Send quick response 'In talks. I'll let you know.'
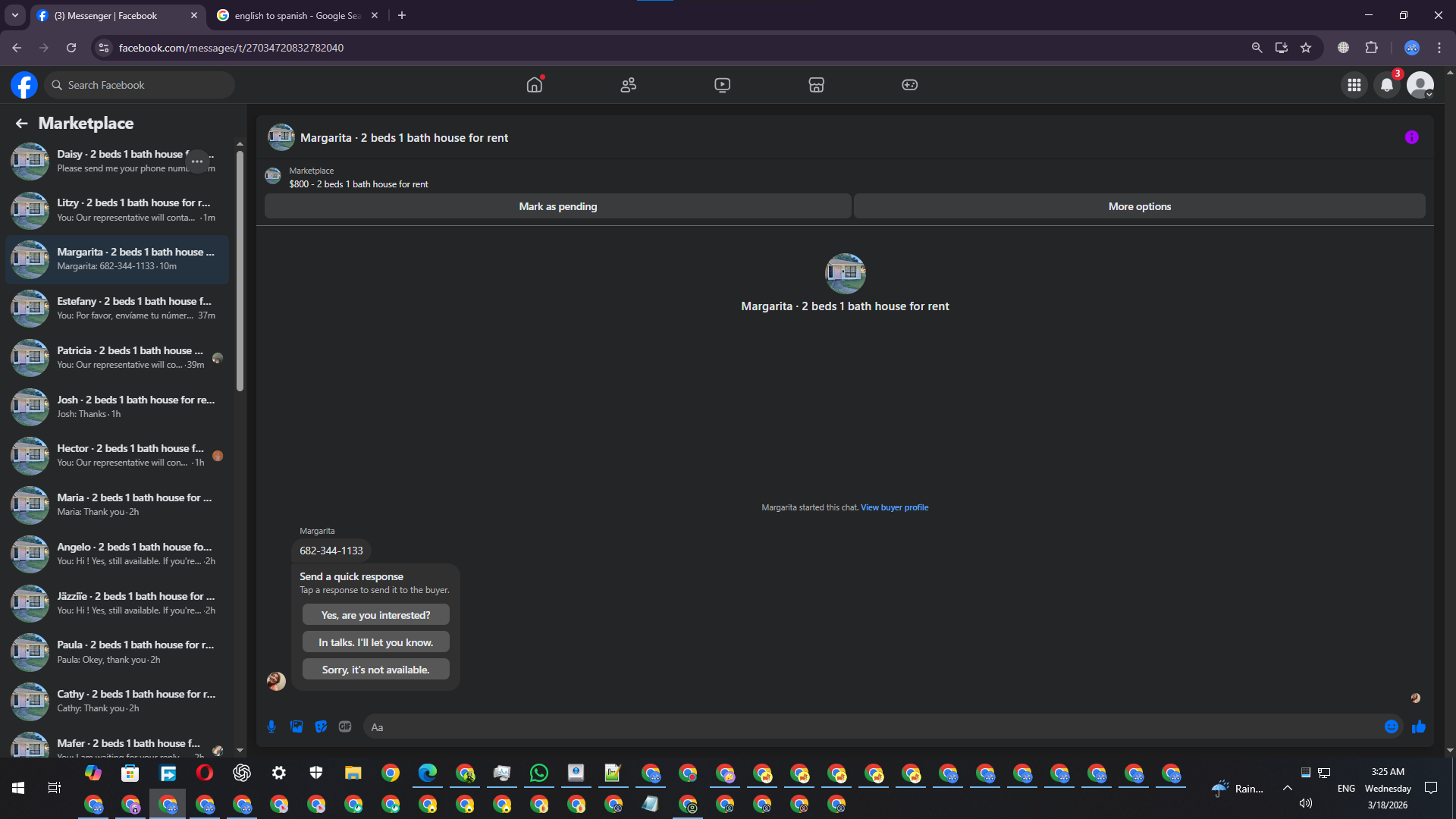This screenshot has width=1456, height=819. [376, 642]
